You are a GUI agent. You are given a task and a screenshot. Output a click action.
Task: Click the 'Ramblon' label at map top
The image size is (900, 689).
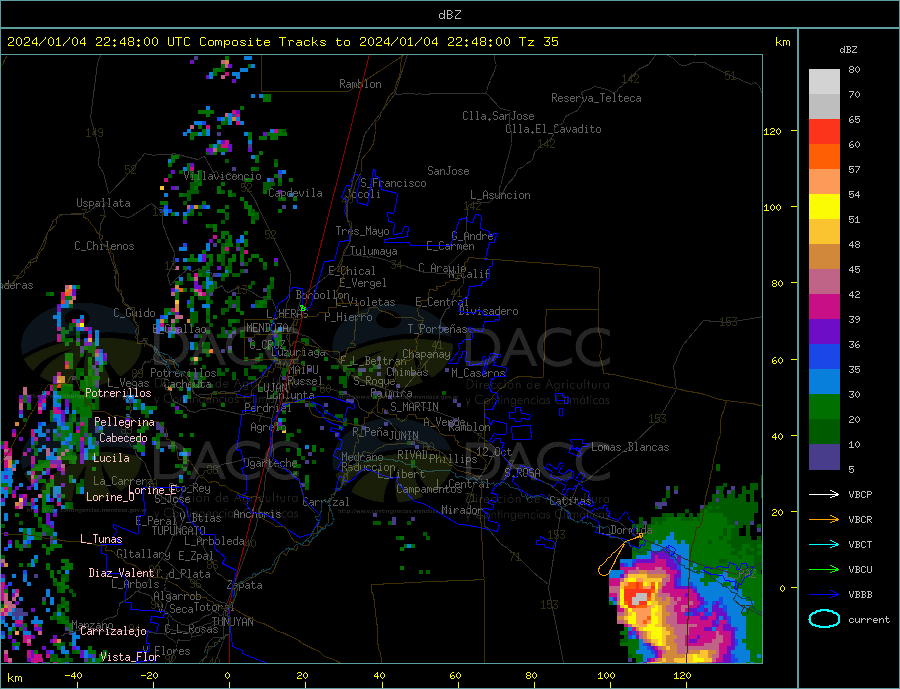coord(360,84)
